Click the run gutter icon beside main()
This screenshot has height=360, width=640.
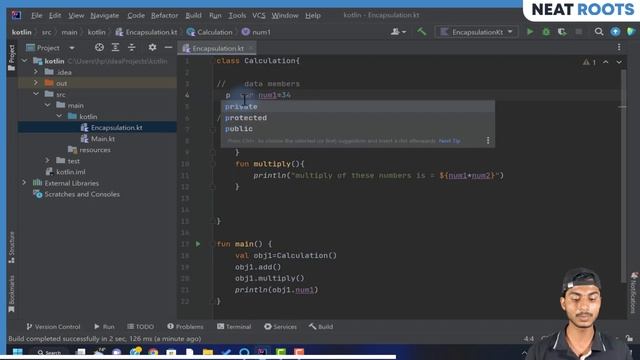point(198,244)
